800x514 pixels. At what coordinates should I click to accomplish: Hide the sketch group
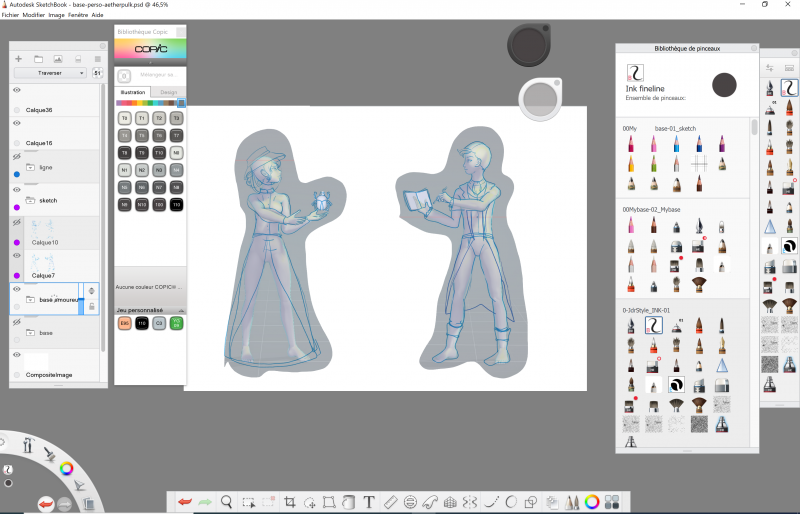pyautogui.click(x=17, y=189)
